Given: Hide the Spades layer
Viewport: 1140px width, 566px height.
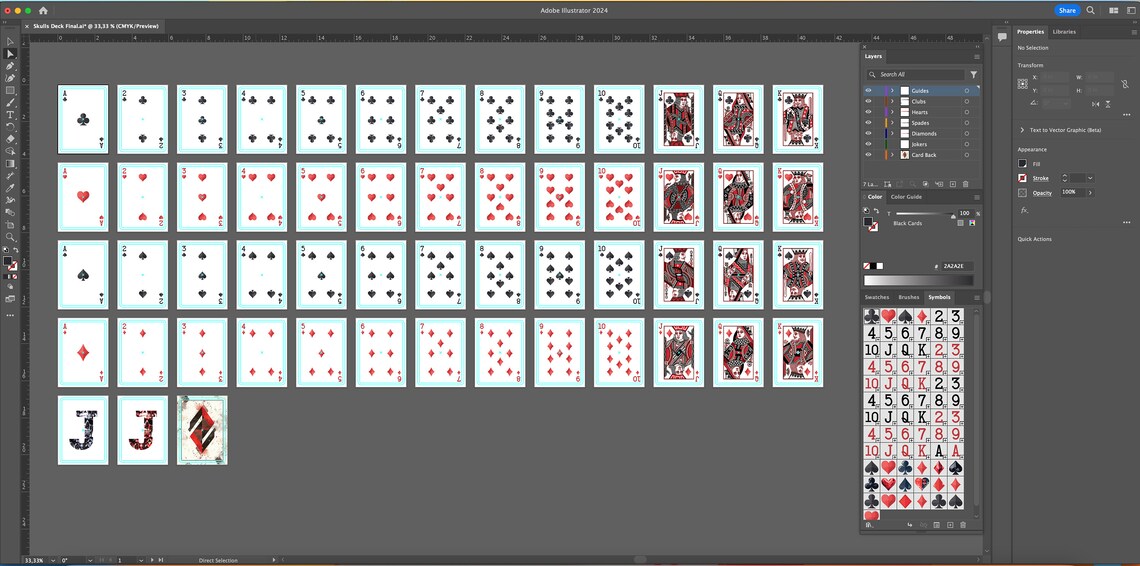Looking at the screenshot, I should pyautogui.click(x=868, y=123).
